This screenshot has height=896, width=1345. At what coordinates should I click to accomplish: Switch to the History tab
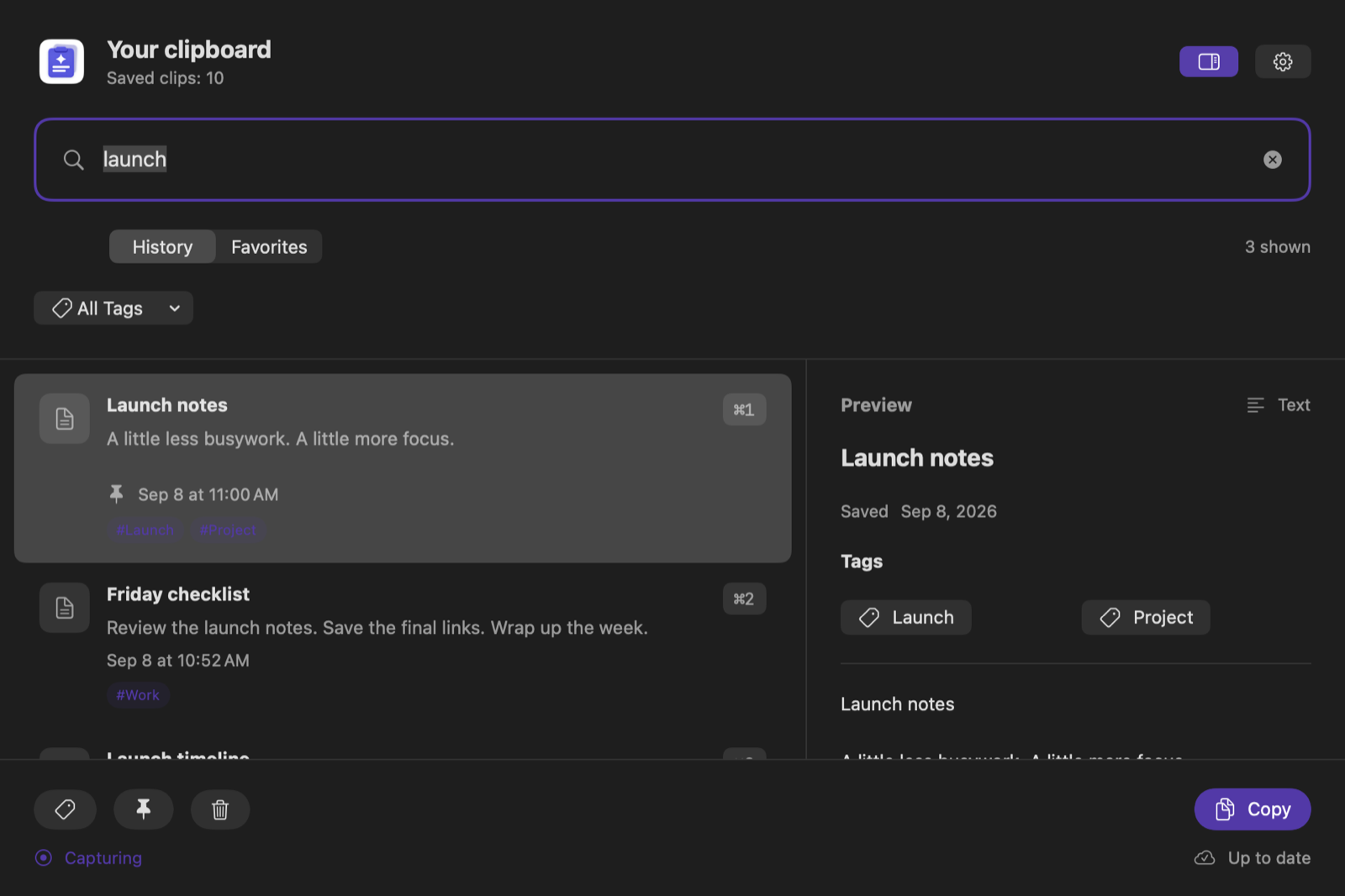pos(162,247)
